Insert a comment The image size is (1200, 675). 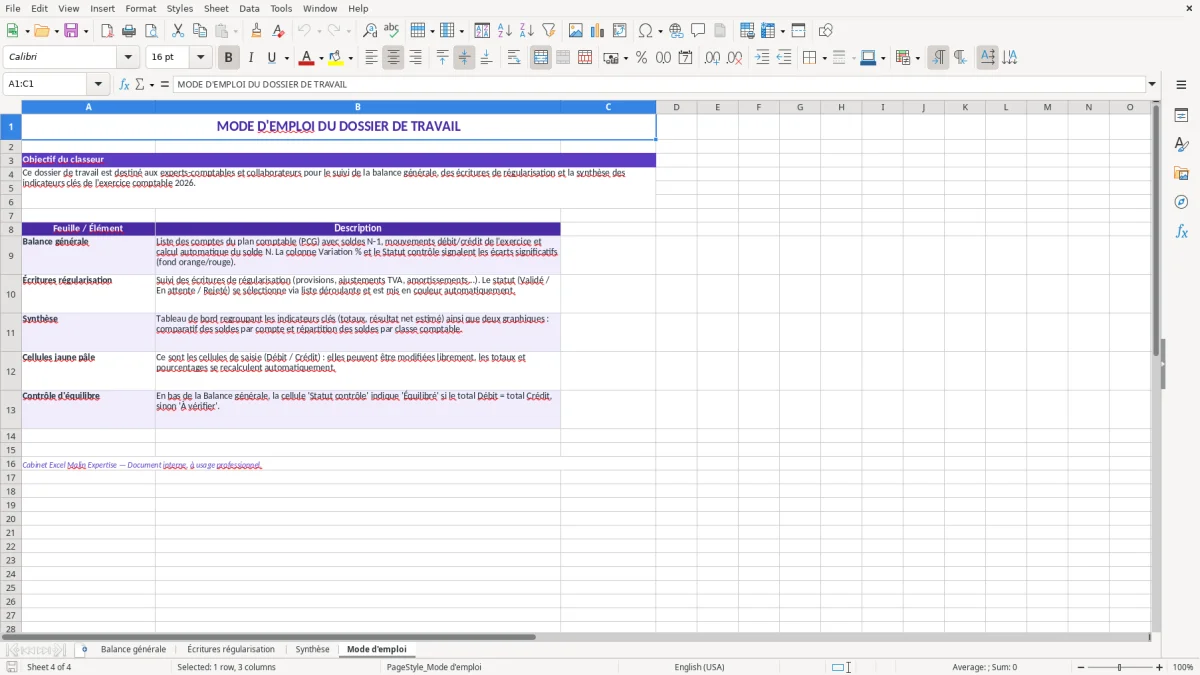pyautogui.click(x=698, y=31)
